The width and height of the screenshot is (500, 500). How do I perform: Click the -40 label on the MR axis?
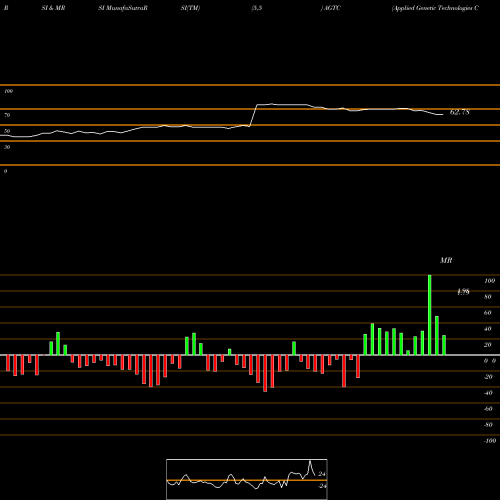pos(488,393)
